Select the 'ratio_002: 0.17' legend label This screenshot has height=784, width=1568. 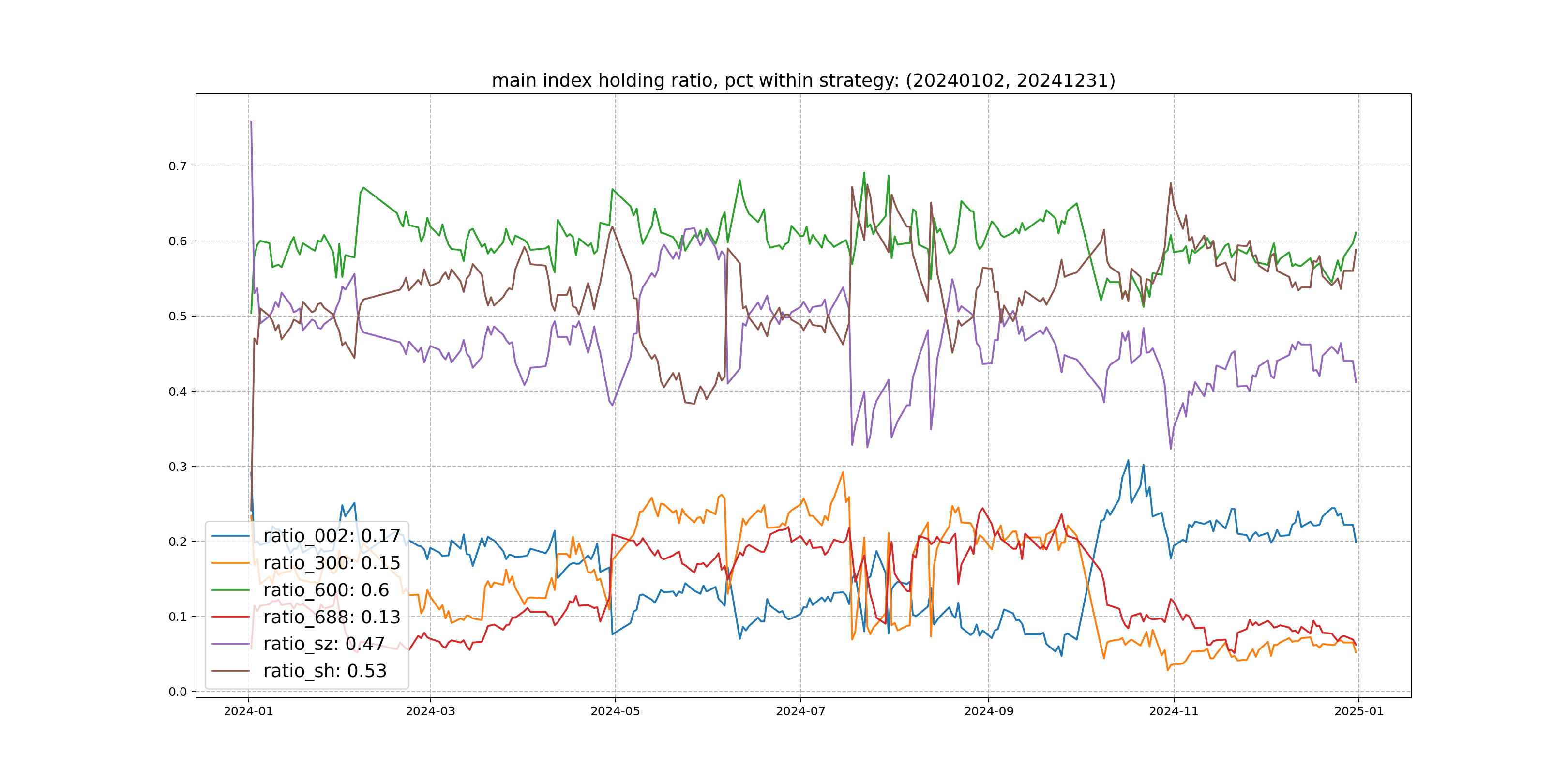point(332,536)
